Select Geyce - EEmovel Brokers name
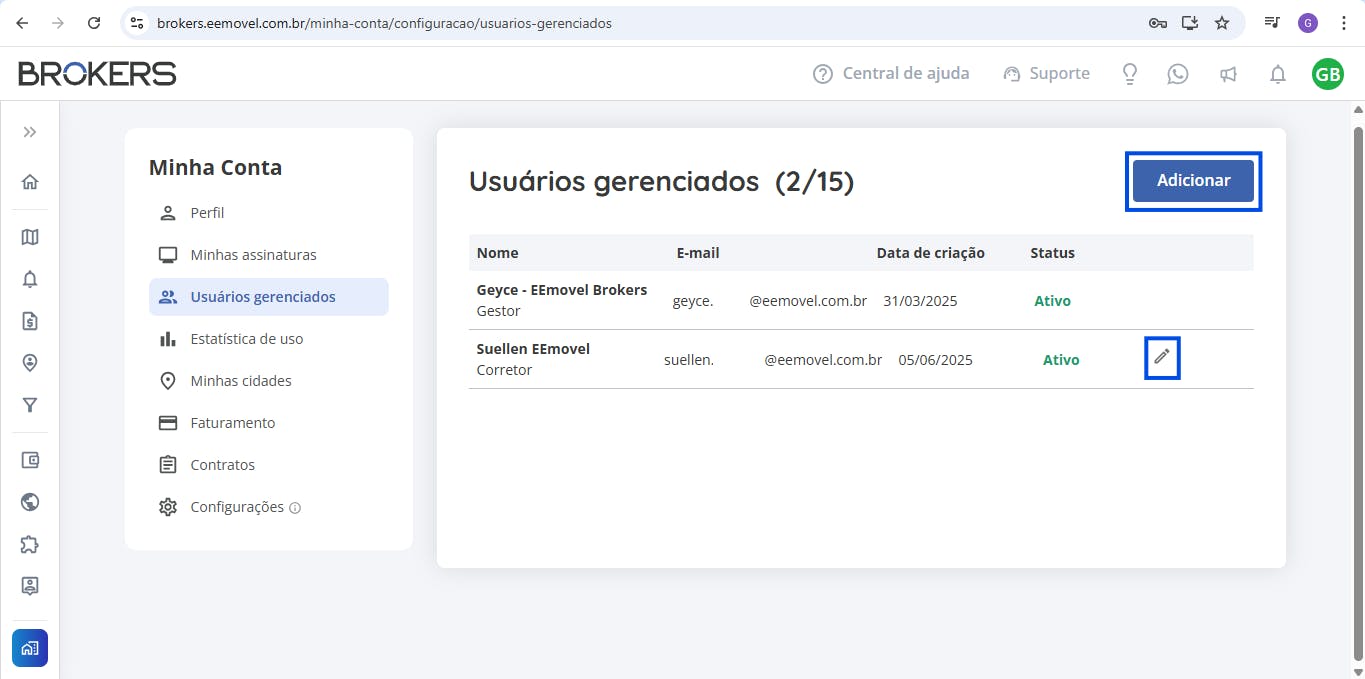 click(562, 290)
